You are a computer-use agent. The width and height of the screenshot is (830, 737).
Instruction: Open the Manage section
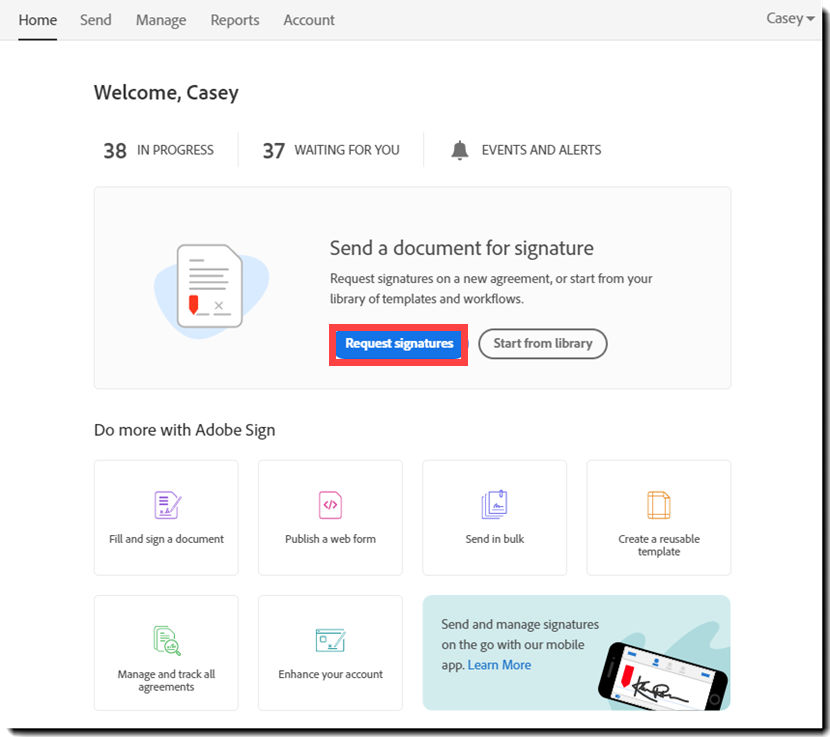point(160,20)
